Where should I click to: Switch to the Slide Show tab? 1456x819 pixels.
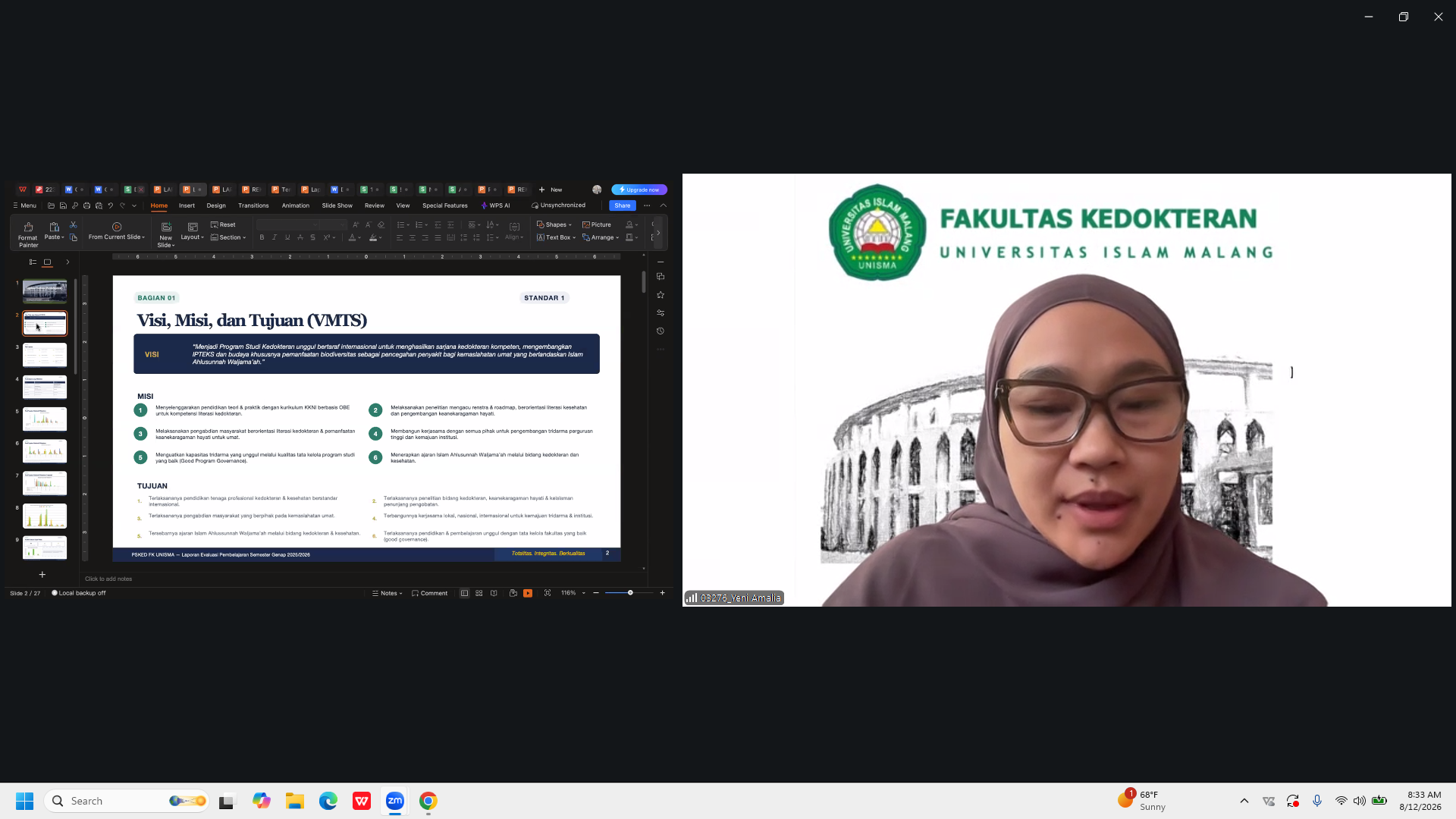(x=337, y=206)
